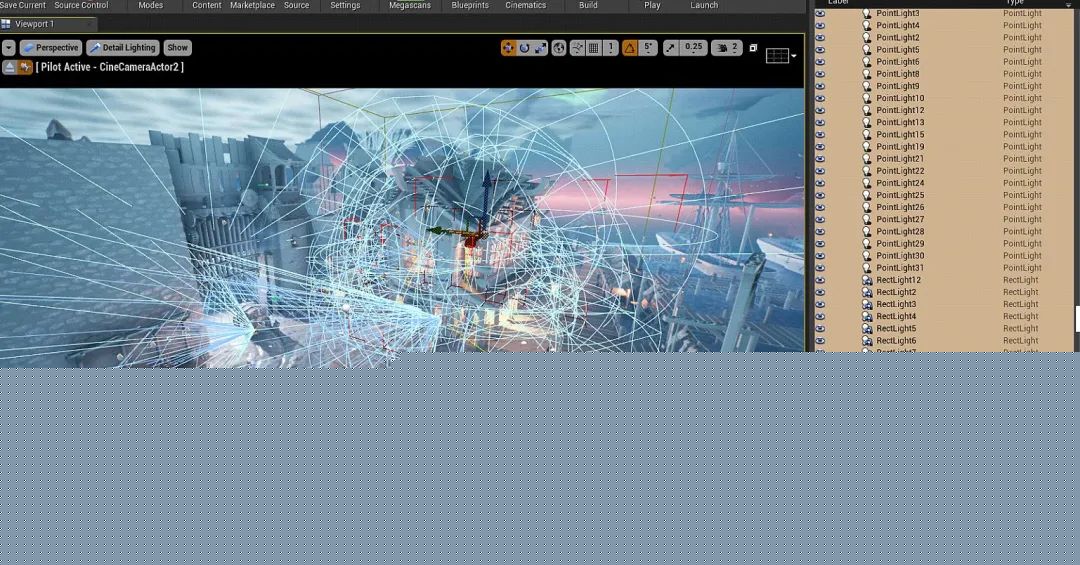Open the viewport options dropdown arrow
Viewport: 1080px width, 565px height.
pyautogui.click(x=9, y=48)
